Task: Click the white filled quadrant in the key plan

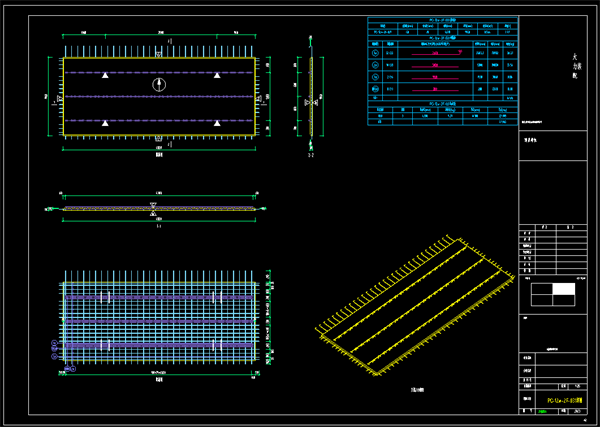Action: click(564, 289)
